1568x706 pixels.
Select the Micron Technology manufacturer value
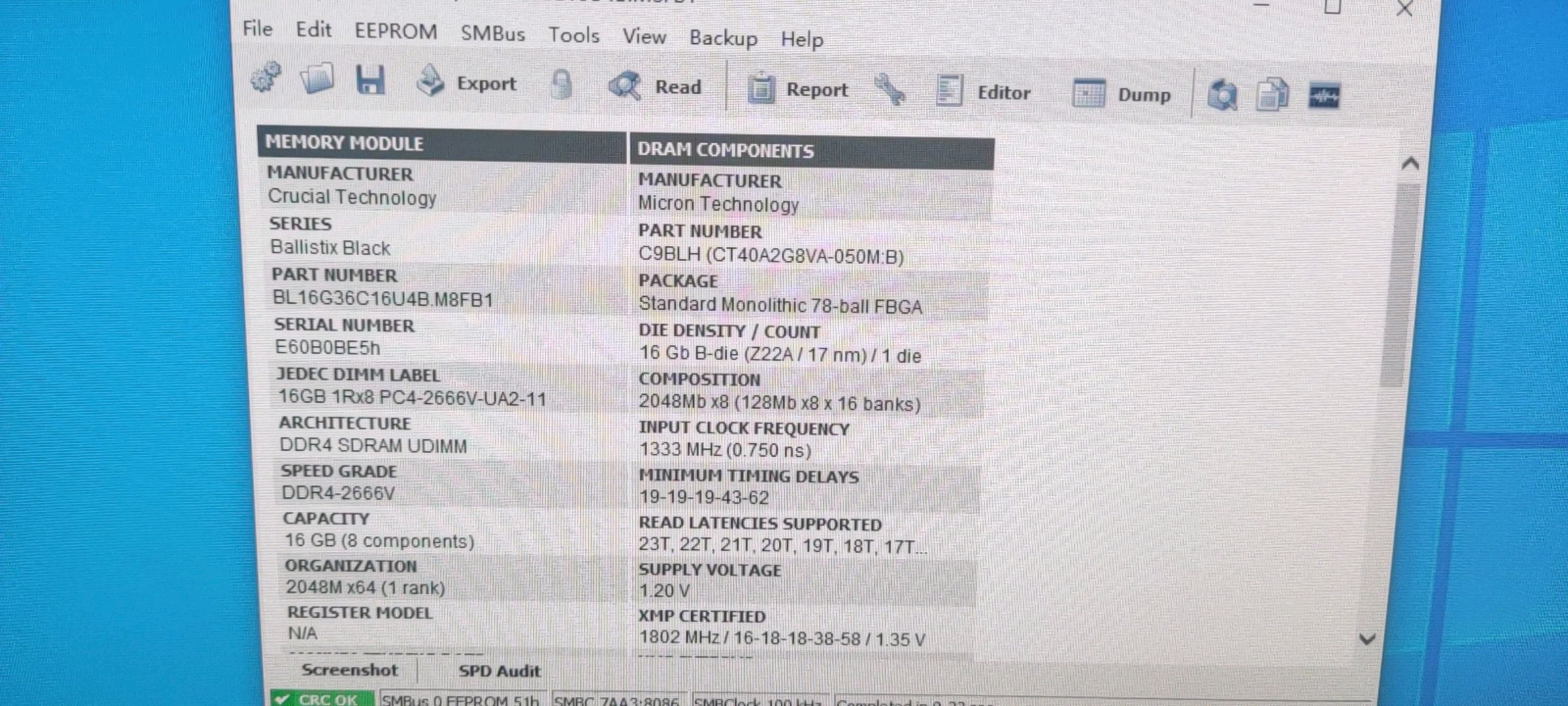(x=719, y=204)
